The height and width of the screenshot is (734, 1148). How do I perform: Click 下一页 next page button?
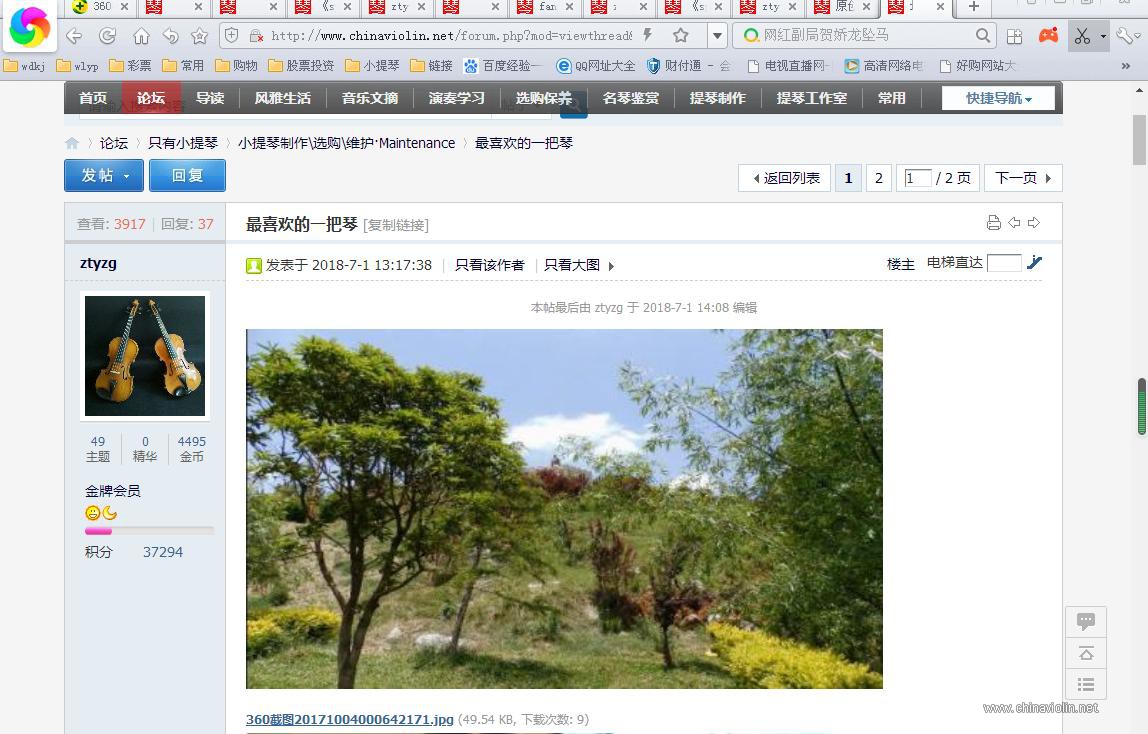coord(1023,178)
